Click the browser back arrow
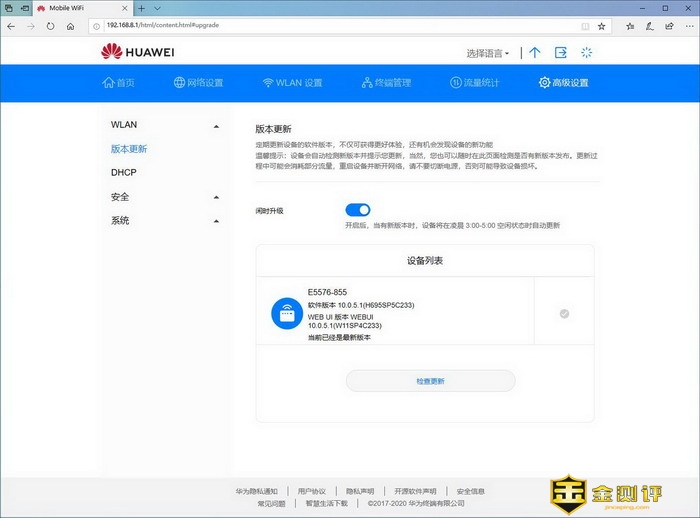This screenshot has height=518, width=700. (11, 26)
